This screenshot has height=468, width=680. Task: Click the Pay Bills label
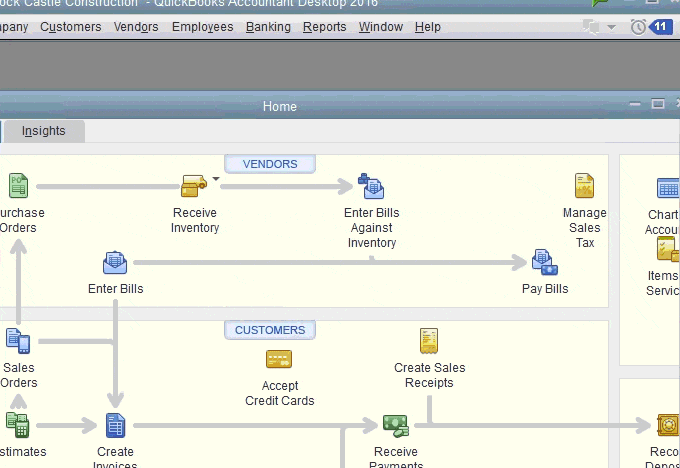tap(545, 289)
